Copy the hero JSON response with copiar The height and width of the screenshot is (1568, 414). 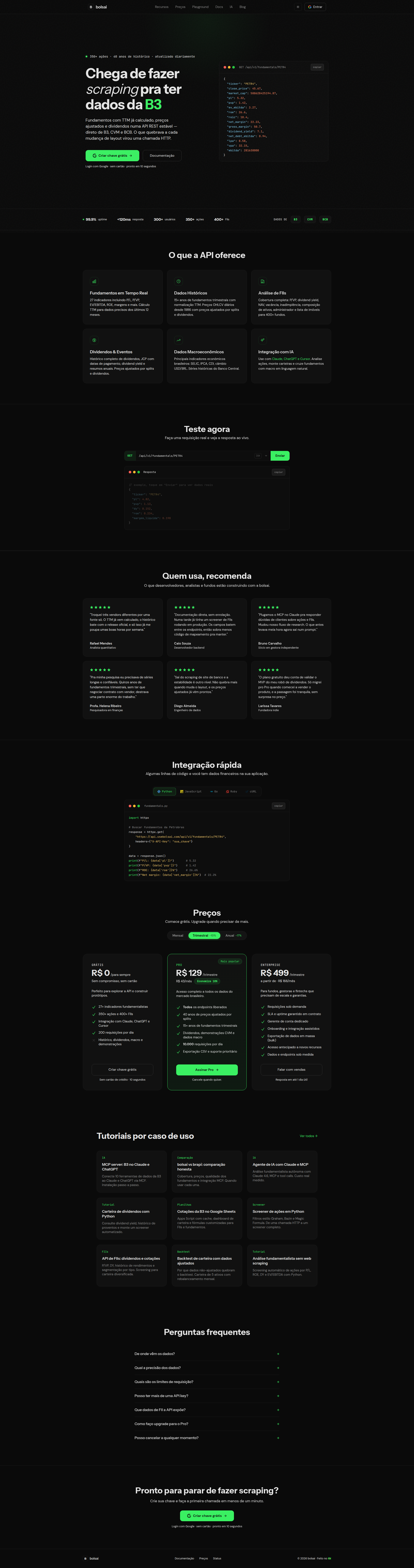(x=317, y=67)
